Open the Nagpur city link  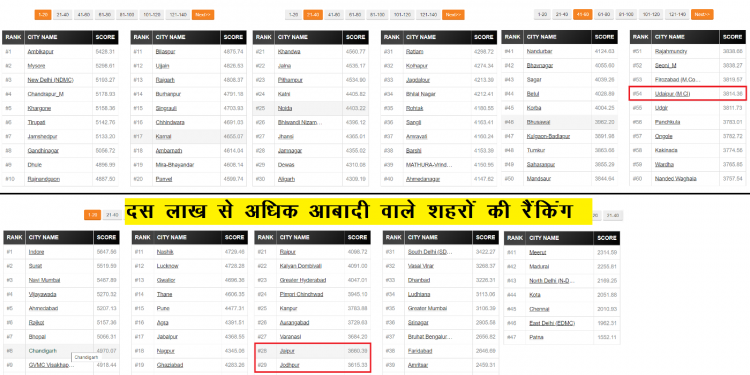[165, 351]
